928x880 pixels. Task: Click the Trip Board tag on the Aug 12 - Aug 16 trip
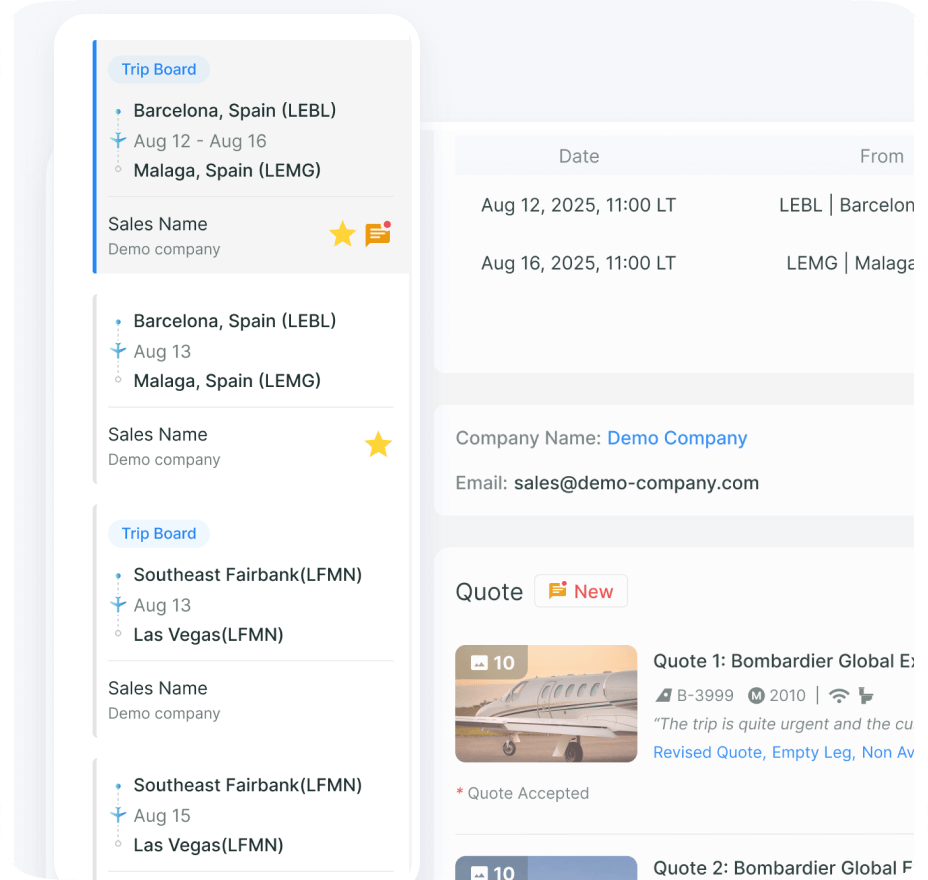[159, 69]
